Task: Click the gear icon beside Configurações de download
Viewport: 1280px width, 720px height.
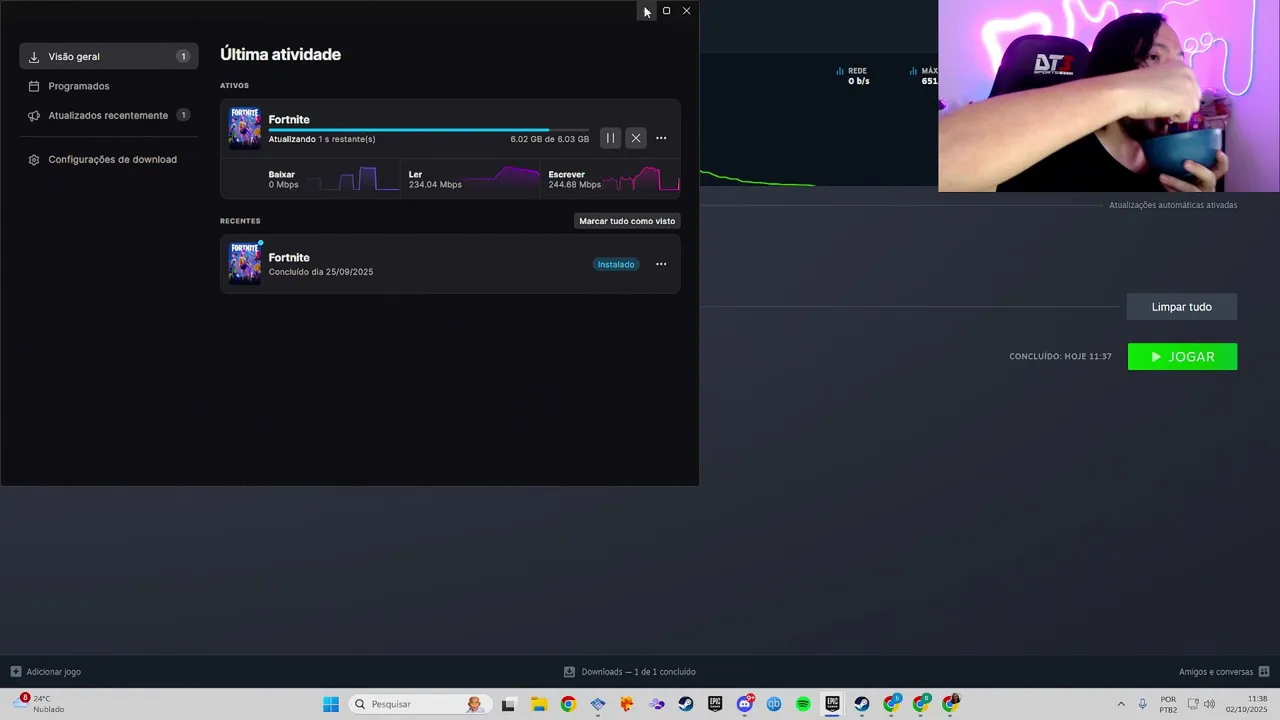Action: [x=34, y=159]
